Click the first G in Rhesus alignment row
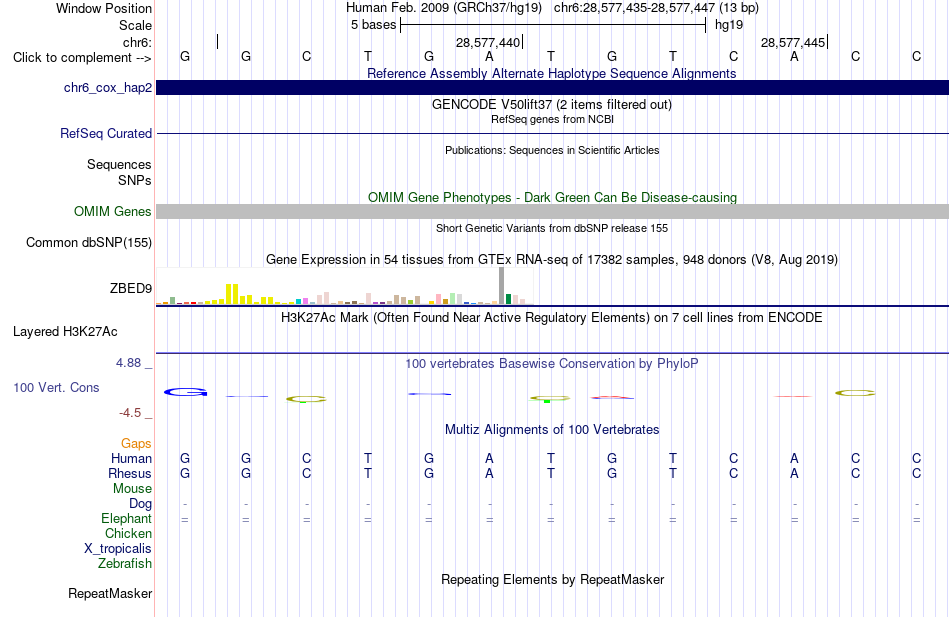Screen dimensions: 950x617 [185, 474]
